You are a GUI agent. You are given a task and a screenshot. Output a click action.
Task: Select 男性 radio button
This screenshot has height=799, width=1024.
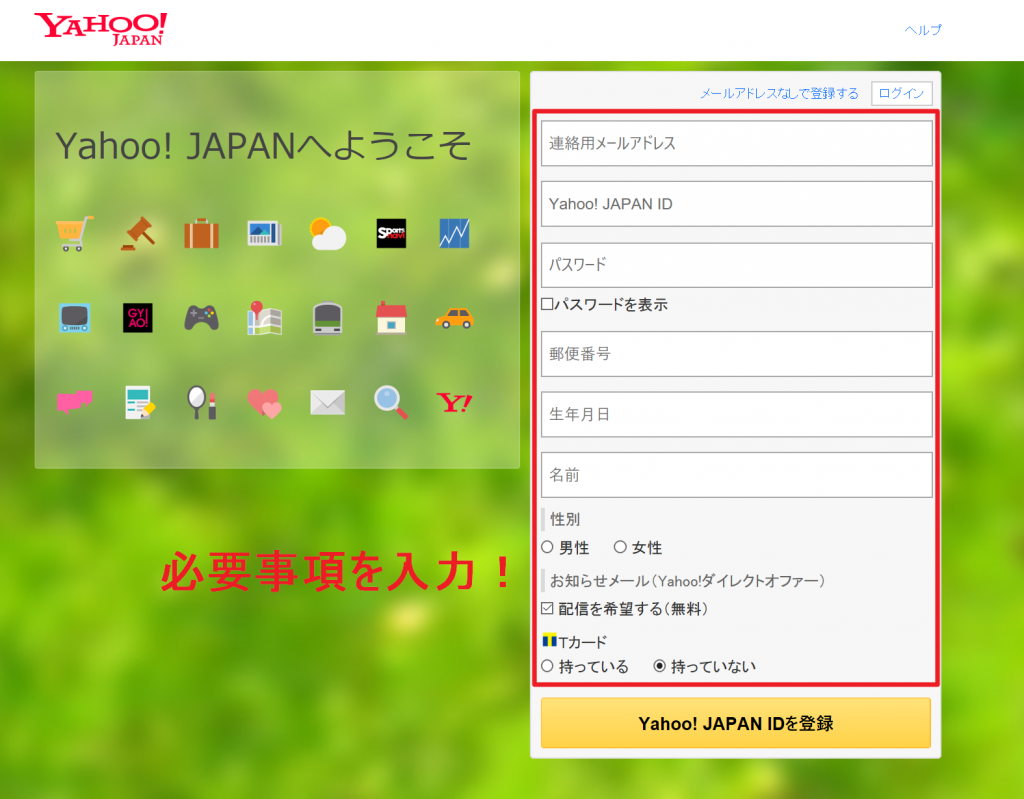547,547
